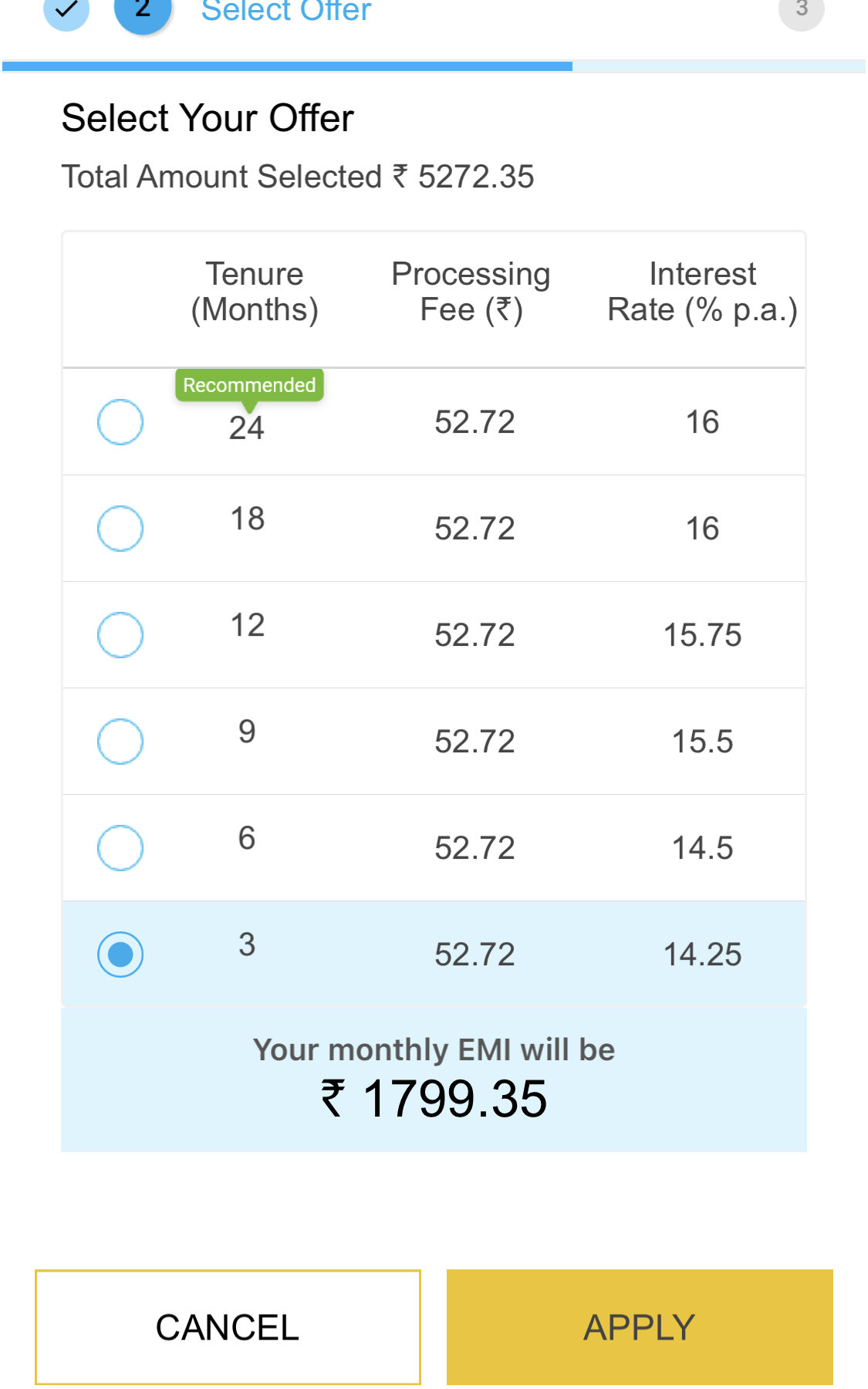
Task: Tap the CANCEL button
Action: click(228, 1327)
